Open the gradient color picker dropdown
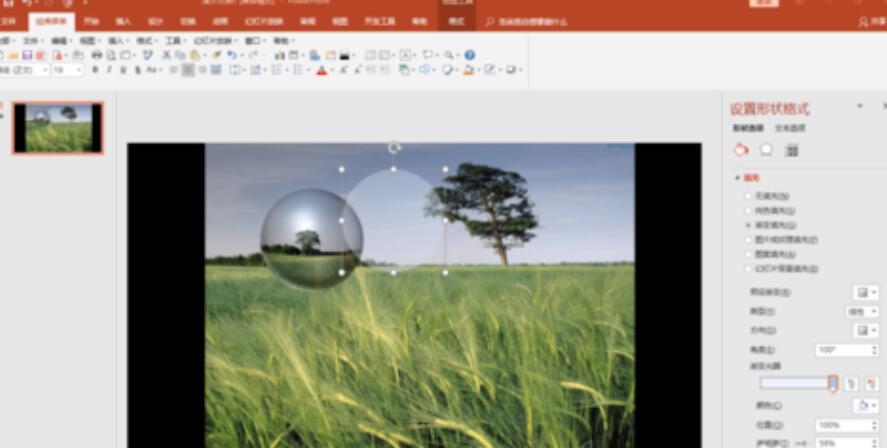Screen dimensions: 887x448 click(x=865, y=406)
